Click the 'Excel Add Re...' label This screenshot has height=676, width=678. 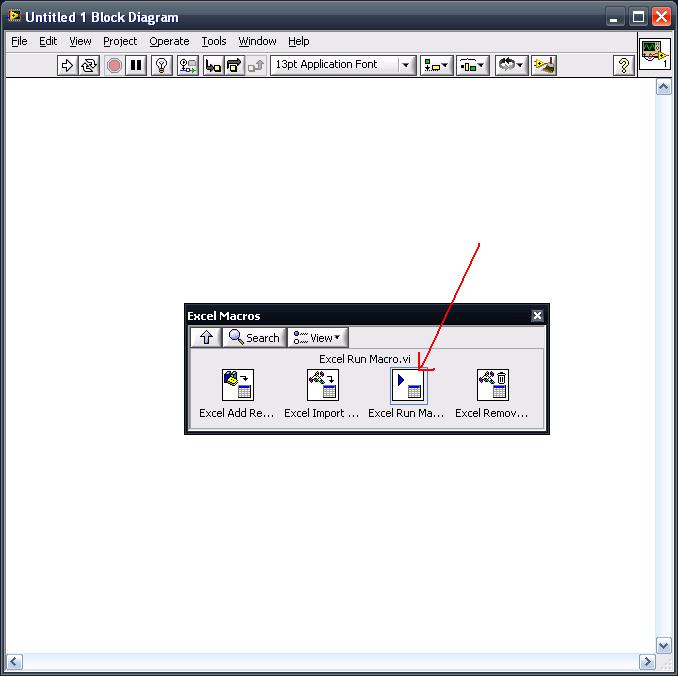click(x=237, y=413)
